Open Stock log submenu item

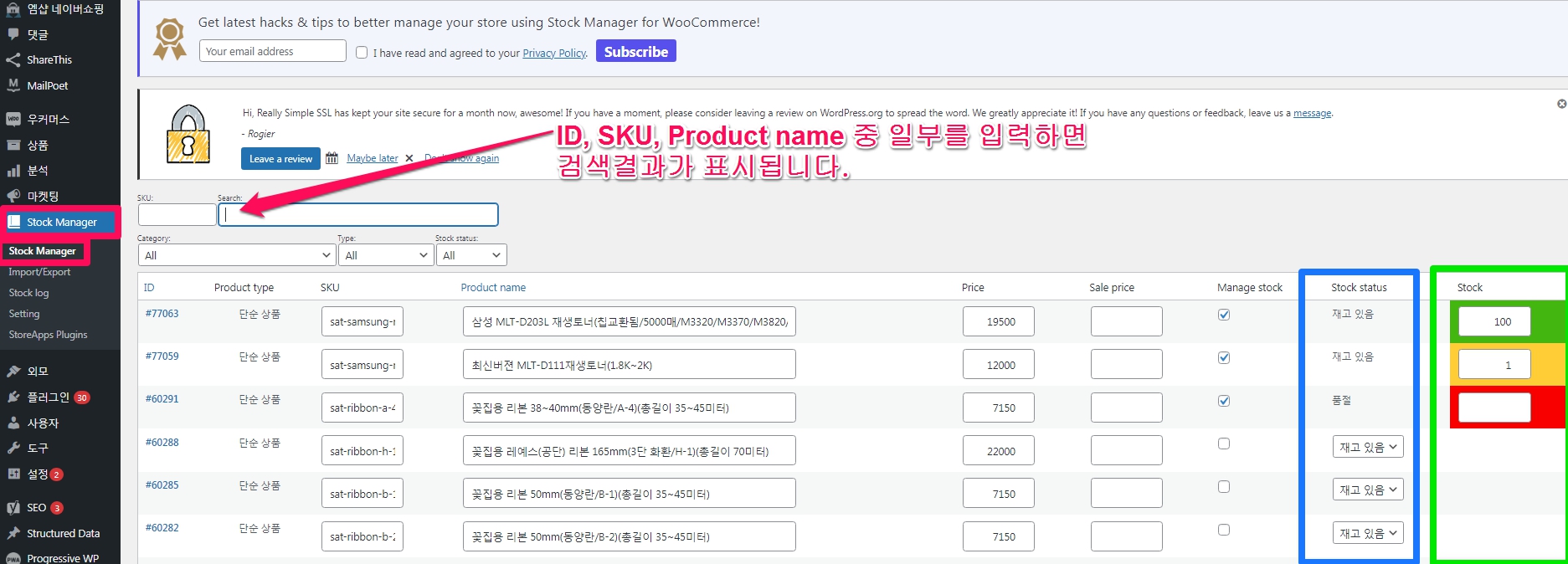pyautogui.click(x=28, y=293)
